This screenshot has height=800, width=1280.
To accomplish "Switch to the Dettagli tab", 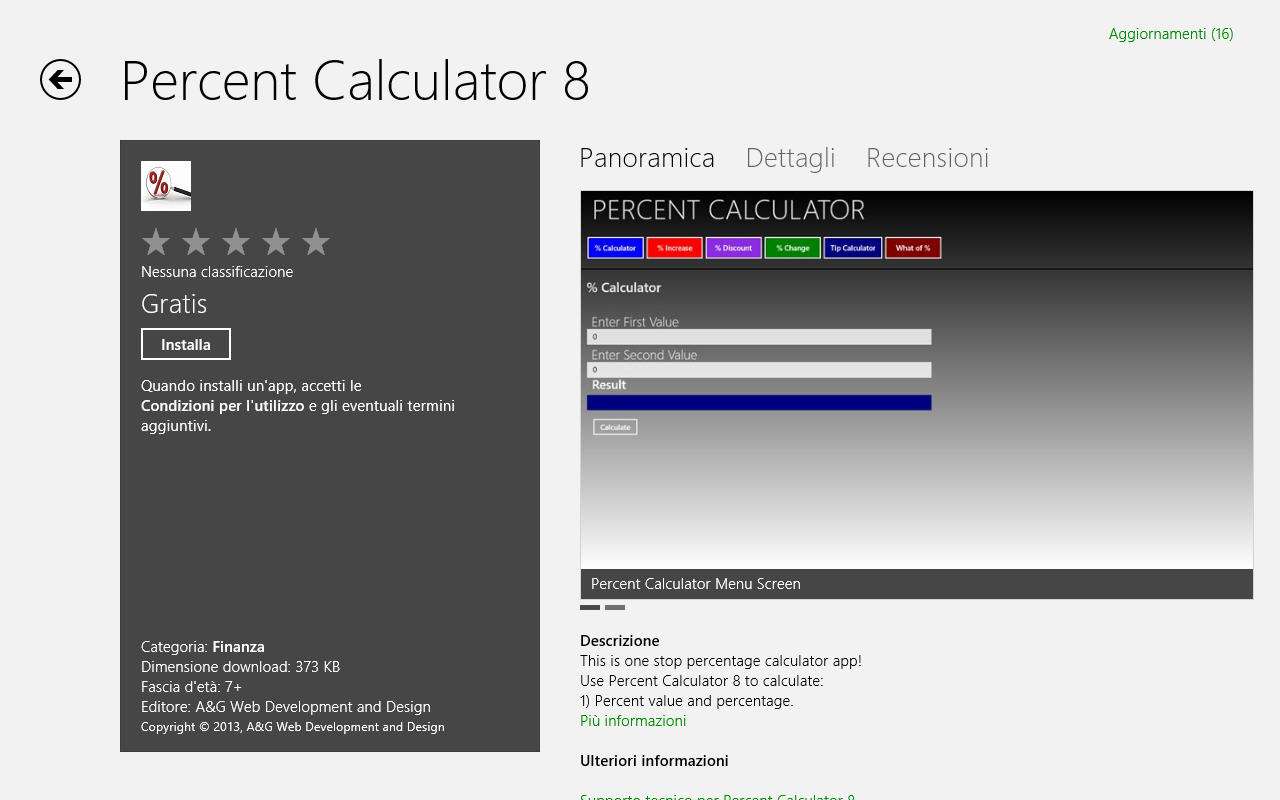I will 790,158.
